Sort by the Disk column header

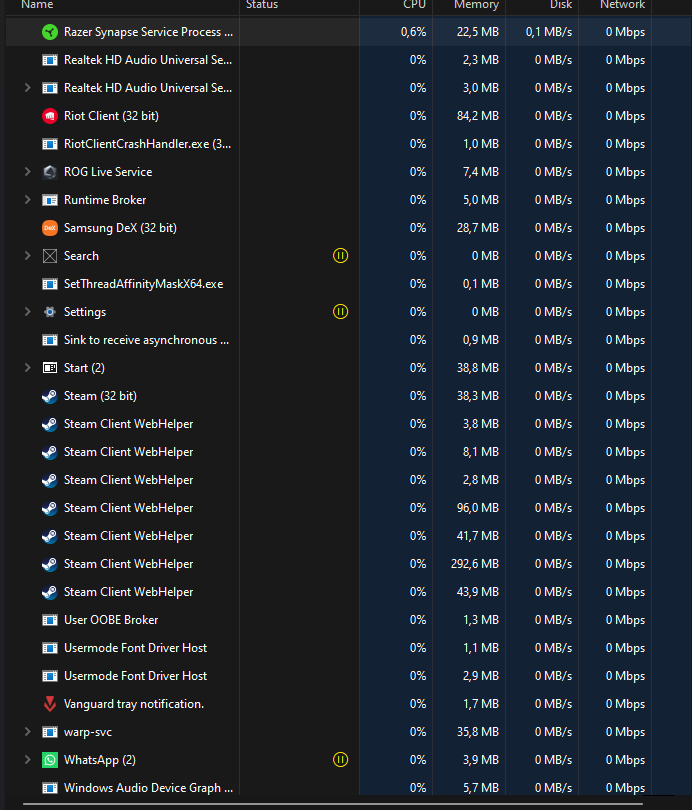click(x=561, y=5)
